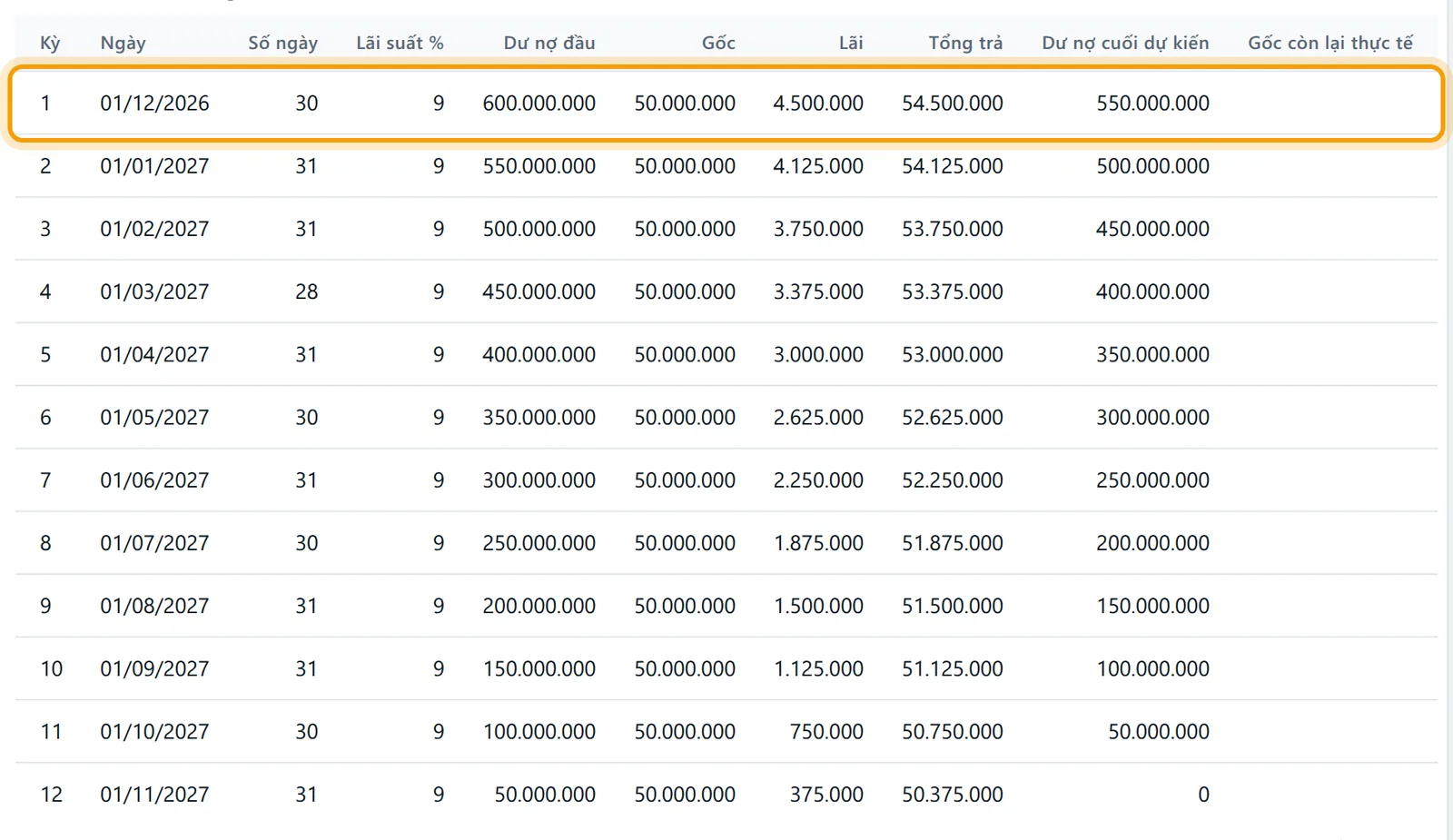
Task: Click the total payment 51.125.000
Action: [x=953, y=668]
